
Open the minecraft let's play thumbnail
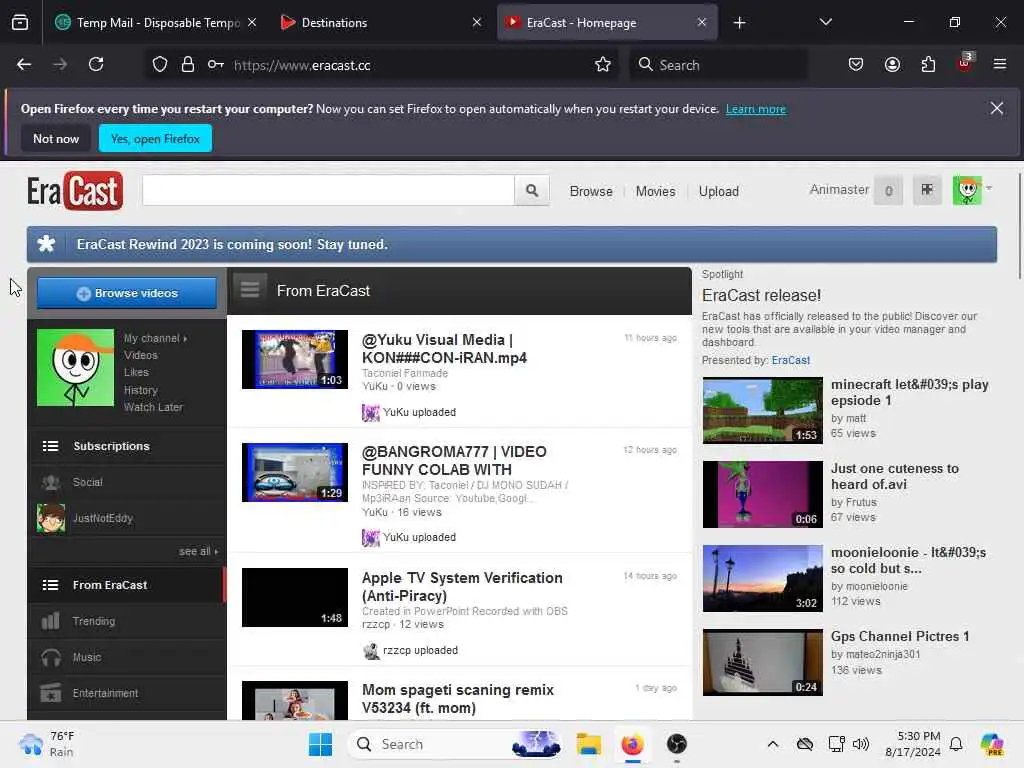click(x=763, y=411)
